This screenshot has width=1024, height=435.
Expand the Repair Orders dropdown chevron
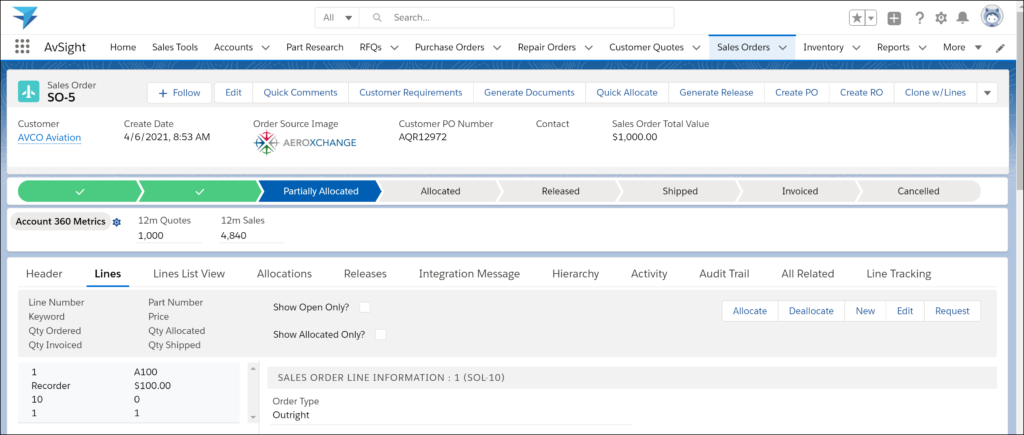point(588,48)
